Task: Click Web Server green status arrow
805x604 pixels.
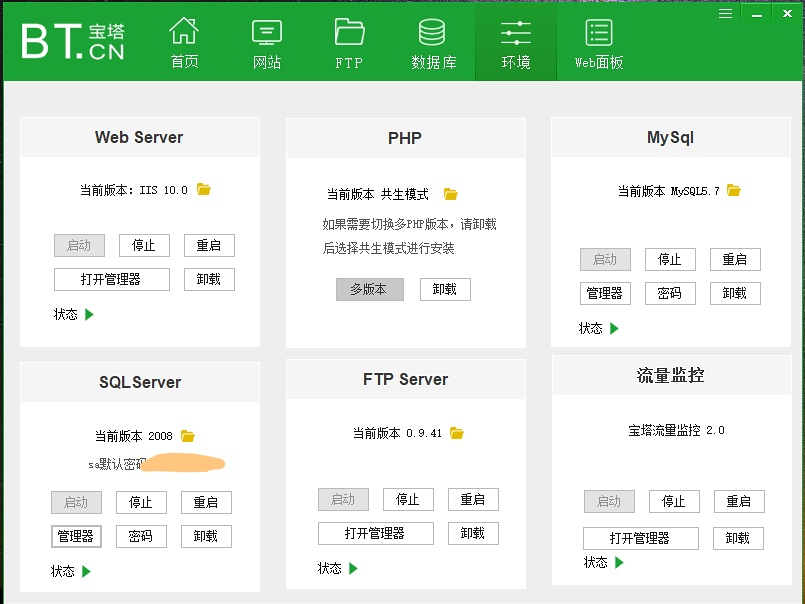Action: tap(89, 314)
